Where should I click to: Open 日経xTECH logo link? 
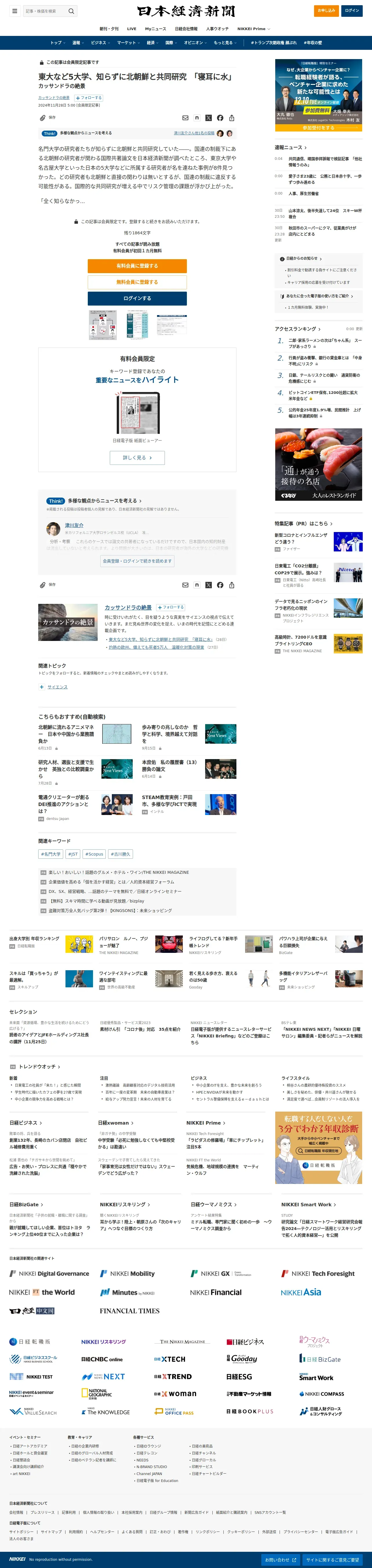click(x=170, y=1359)
